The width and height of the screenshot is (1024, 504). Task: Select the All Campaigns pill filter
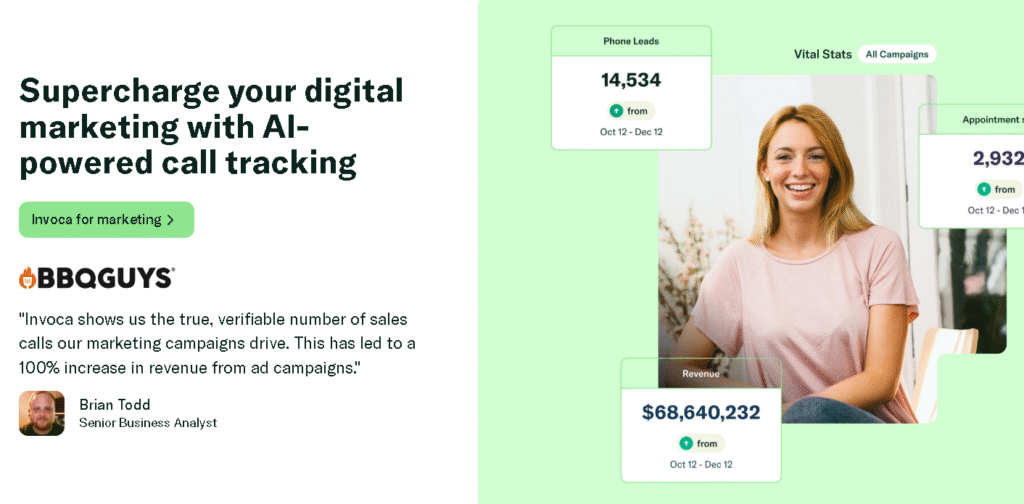(896, 54)
